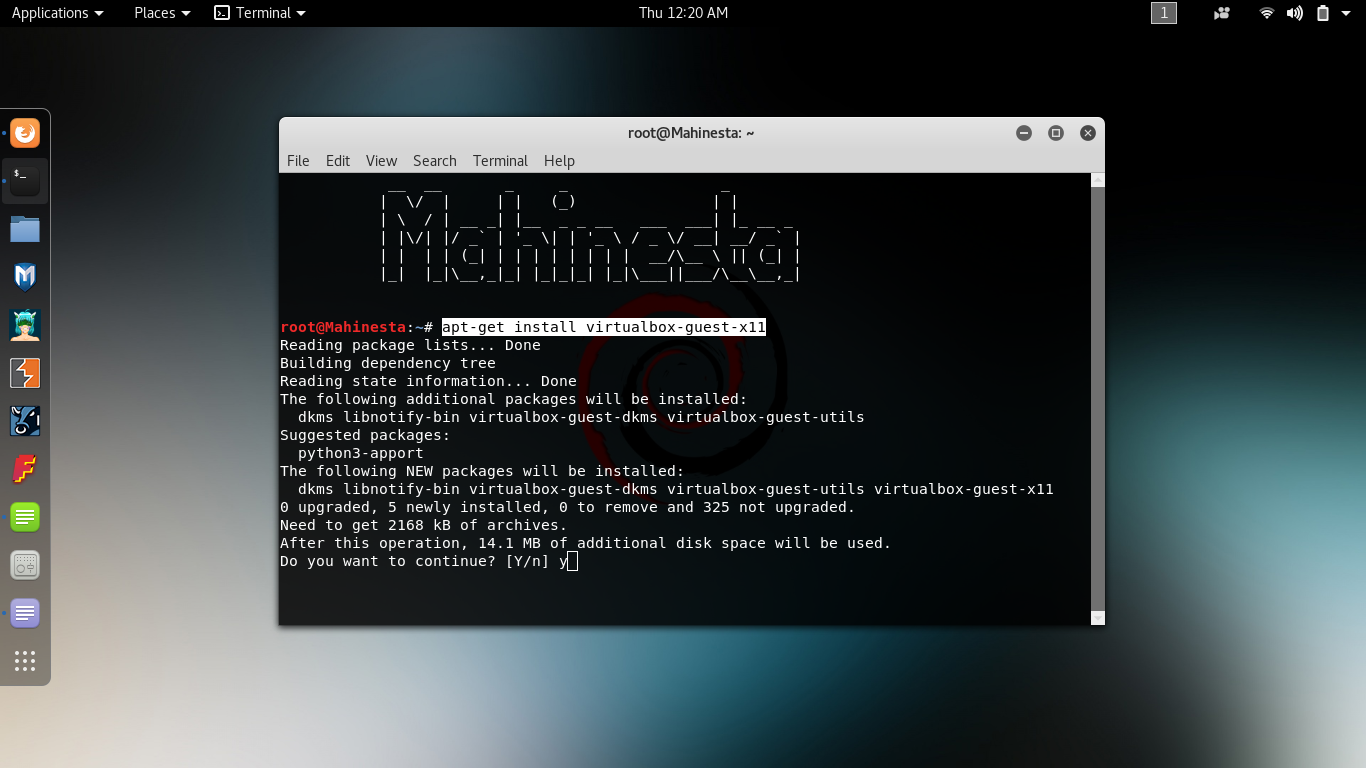Select workspace indicator 1
The height and width of the screenshot is (768, 1366).
coord(1164,13)
